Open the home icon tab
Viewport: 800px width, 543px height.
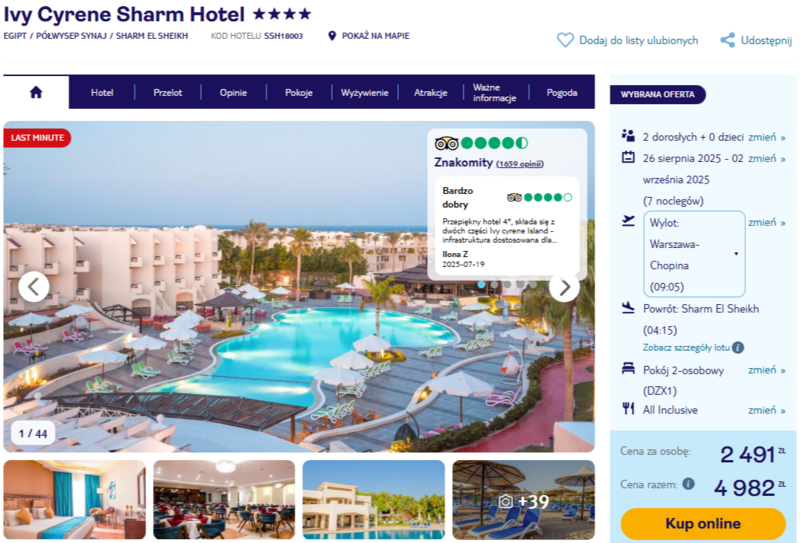tap(36, 92)
